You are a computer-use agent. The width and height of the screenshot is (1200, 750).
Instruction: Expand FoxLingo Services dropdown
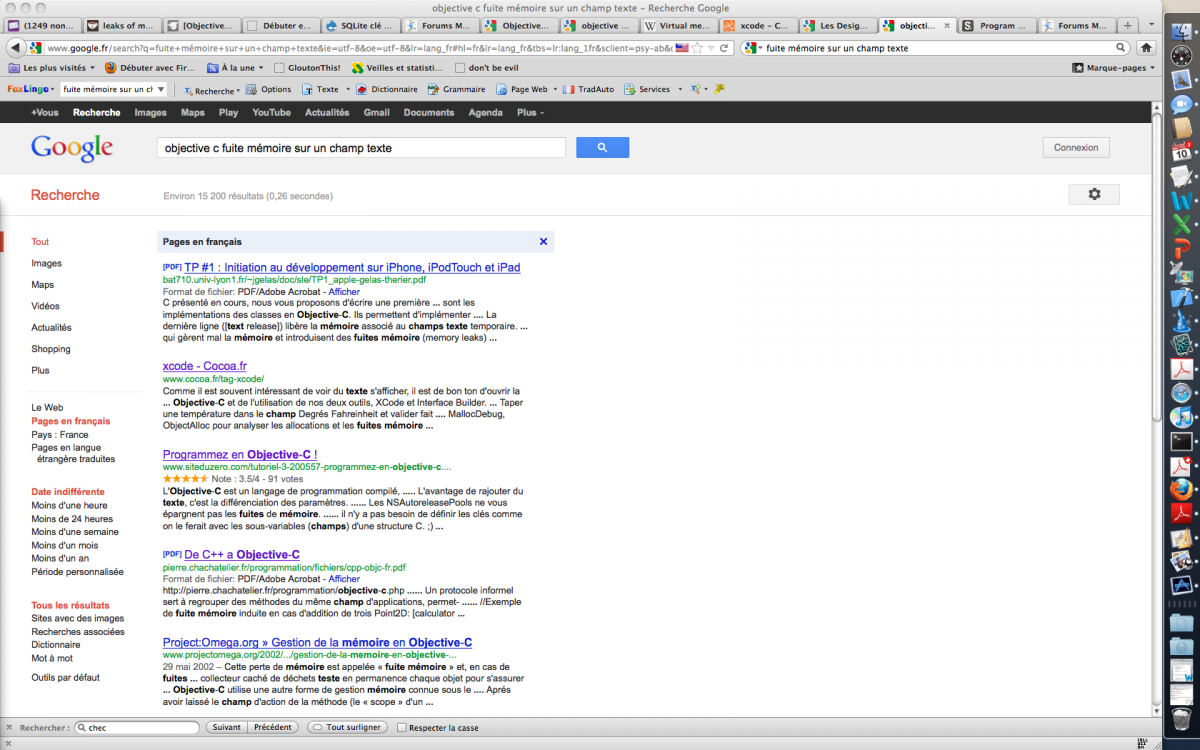tap(679, 90)
